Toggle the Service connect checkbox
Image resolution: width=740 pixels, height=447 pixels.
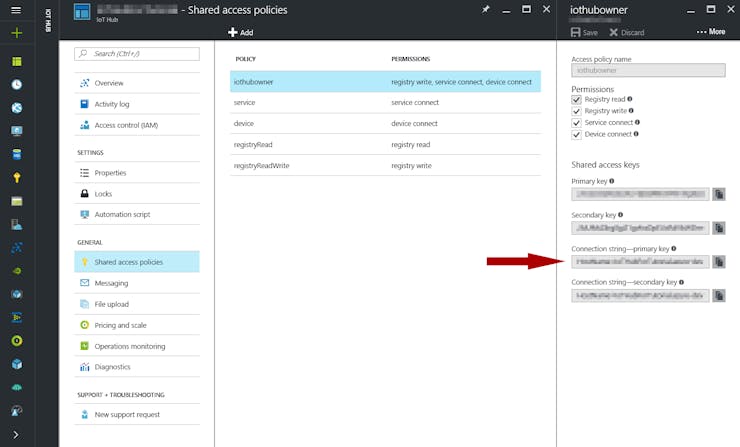[576, 123]
